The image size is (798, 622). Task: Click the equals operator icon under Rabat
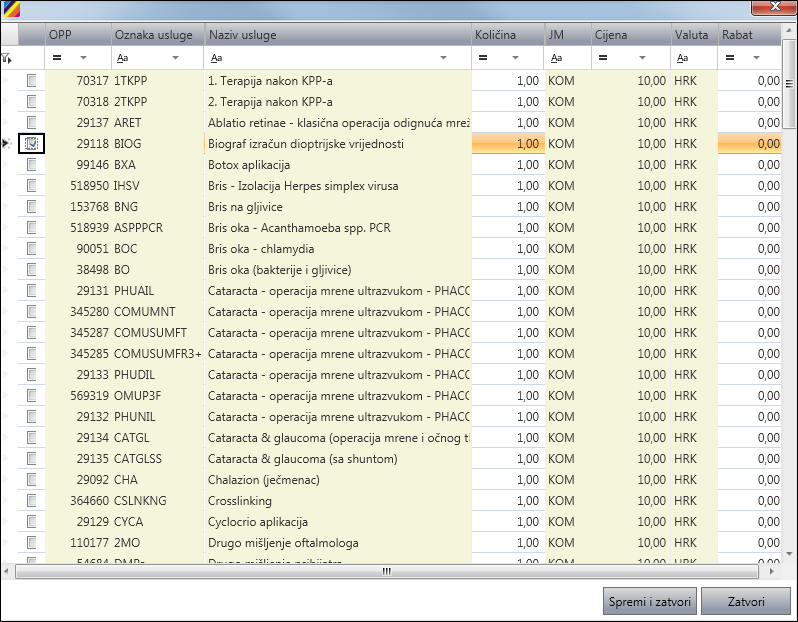coord(730,58)
